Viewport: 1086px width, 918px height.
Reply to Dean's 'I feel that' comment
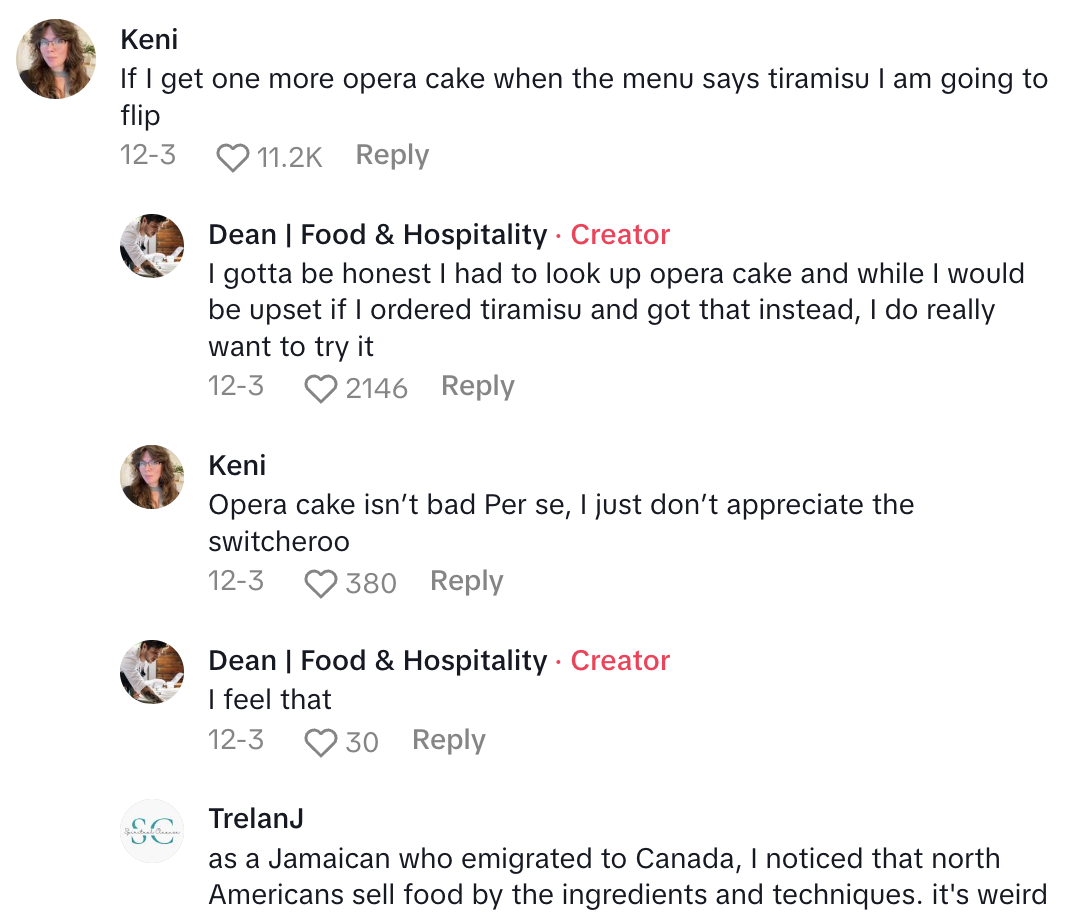click(x=448, y=740)
